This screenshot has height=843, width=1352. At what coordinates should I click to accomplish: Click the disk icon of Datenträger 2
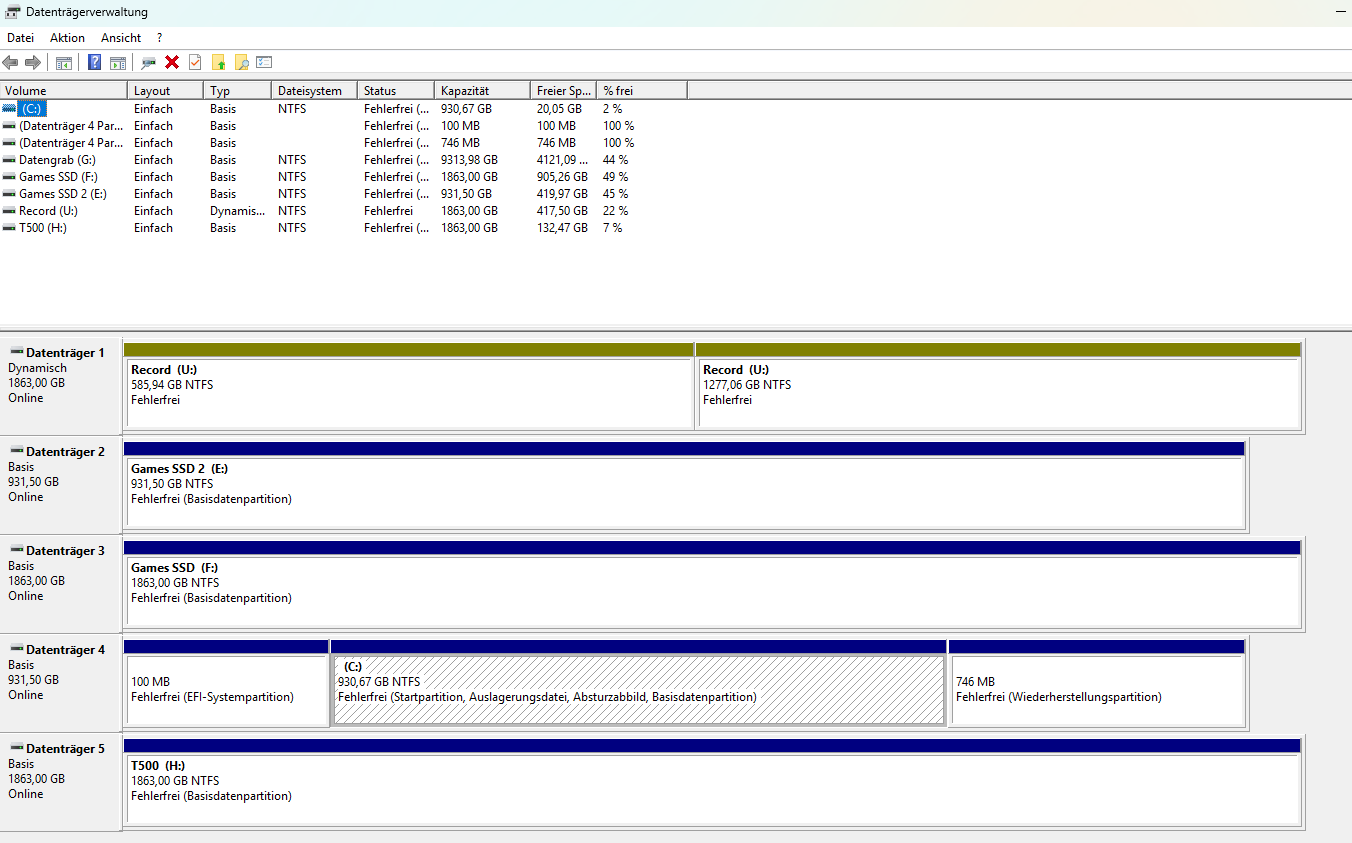(x=16, y=451)
